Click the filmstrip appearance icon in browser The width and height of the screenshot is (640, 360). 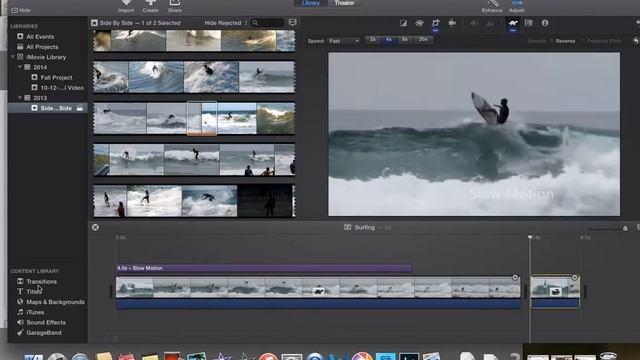(x=293, y=22)
